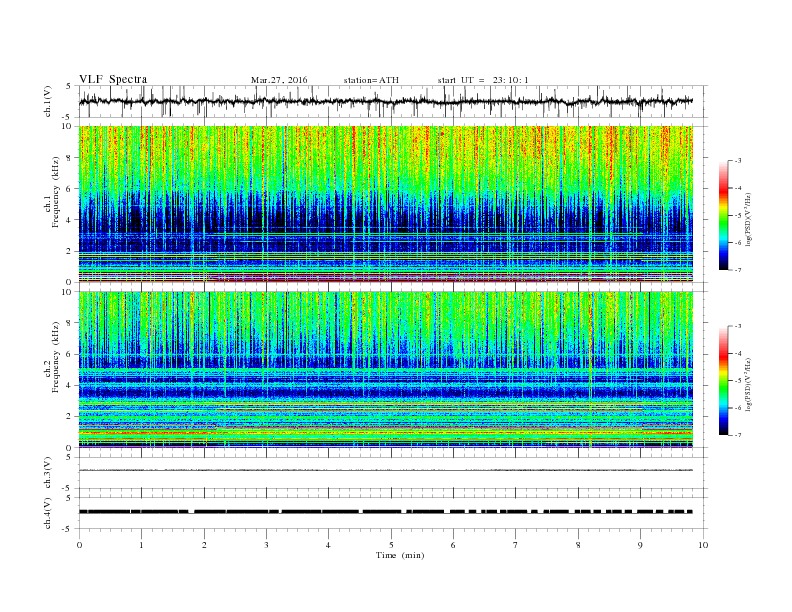
Task: Click the ch.2 frequency axis "8" tick label
Action: pos(69,323)
